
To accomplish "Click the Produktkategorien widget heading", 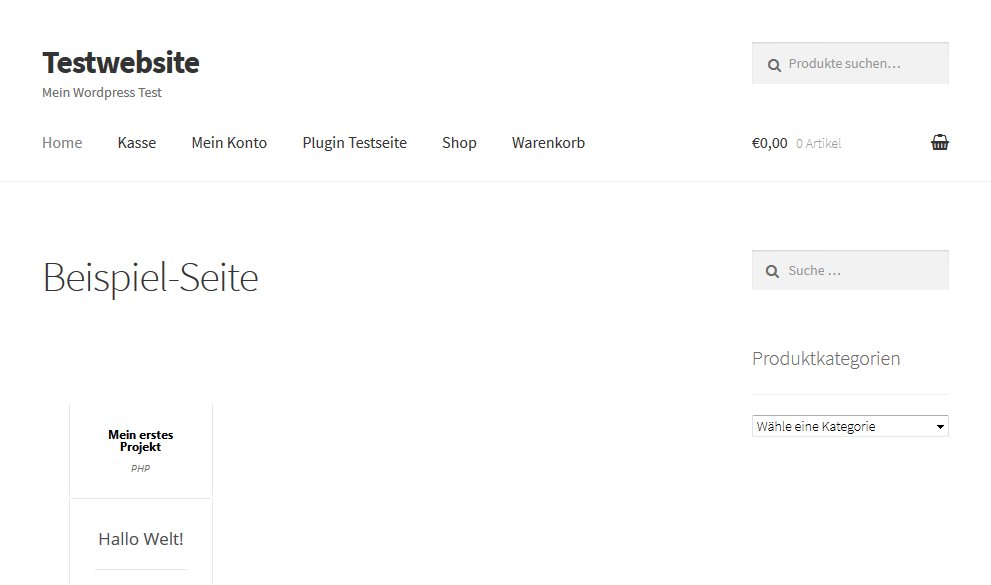I will pyautogui.click(x=825, y=358).
